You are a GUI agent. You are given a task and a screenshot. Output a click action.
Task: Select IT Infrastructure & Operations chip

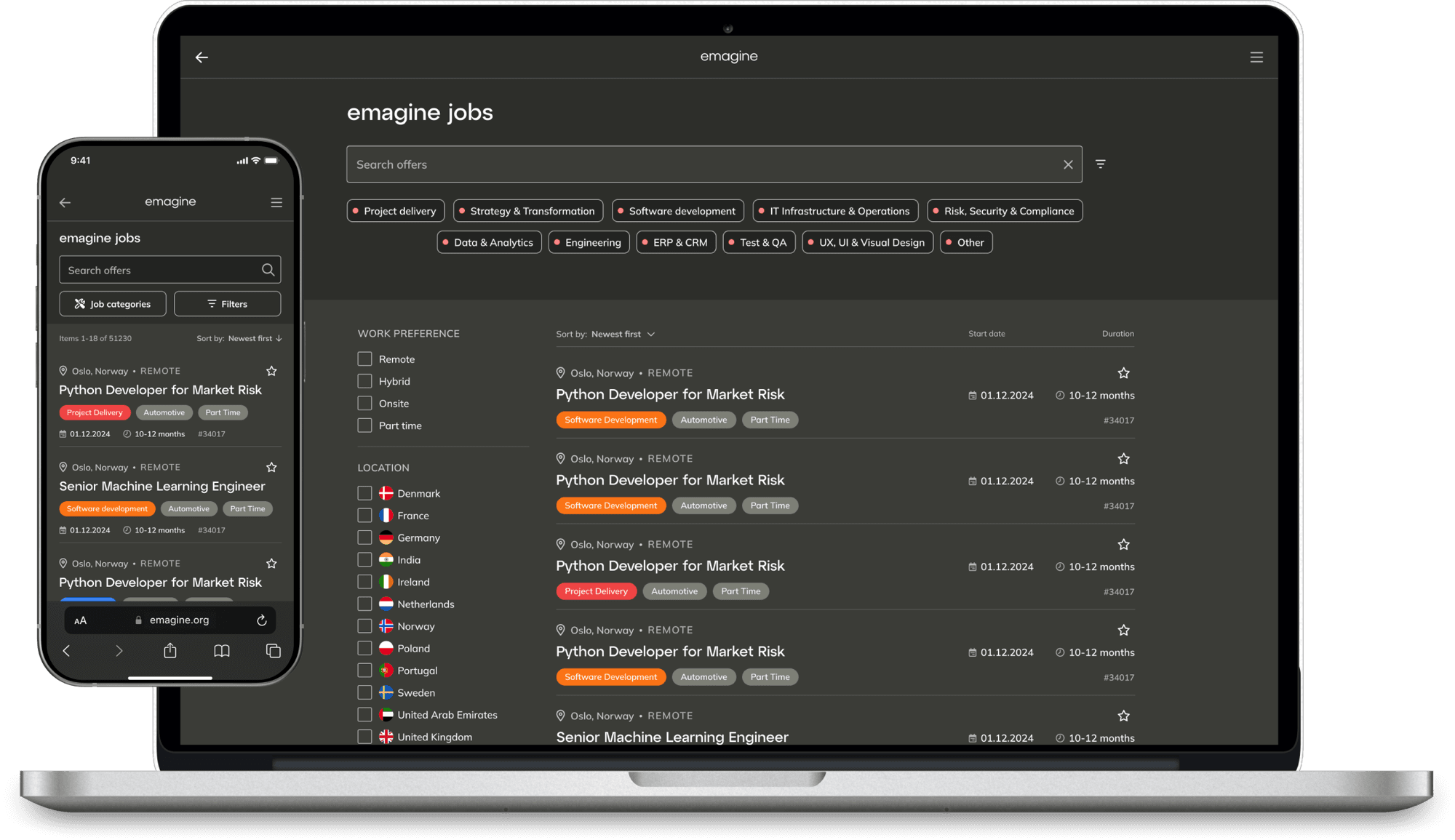(x=835, y=211)
